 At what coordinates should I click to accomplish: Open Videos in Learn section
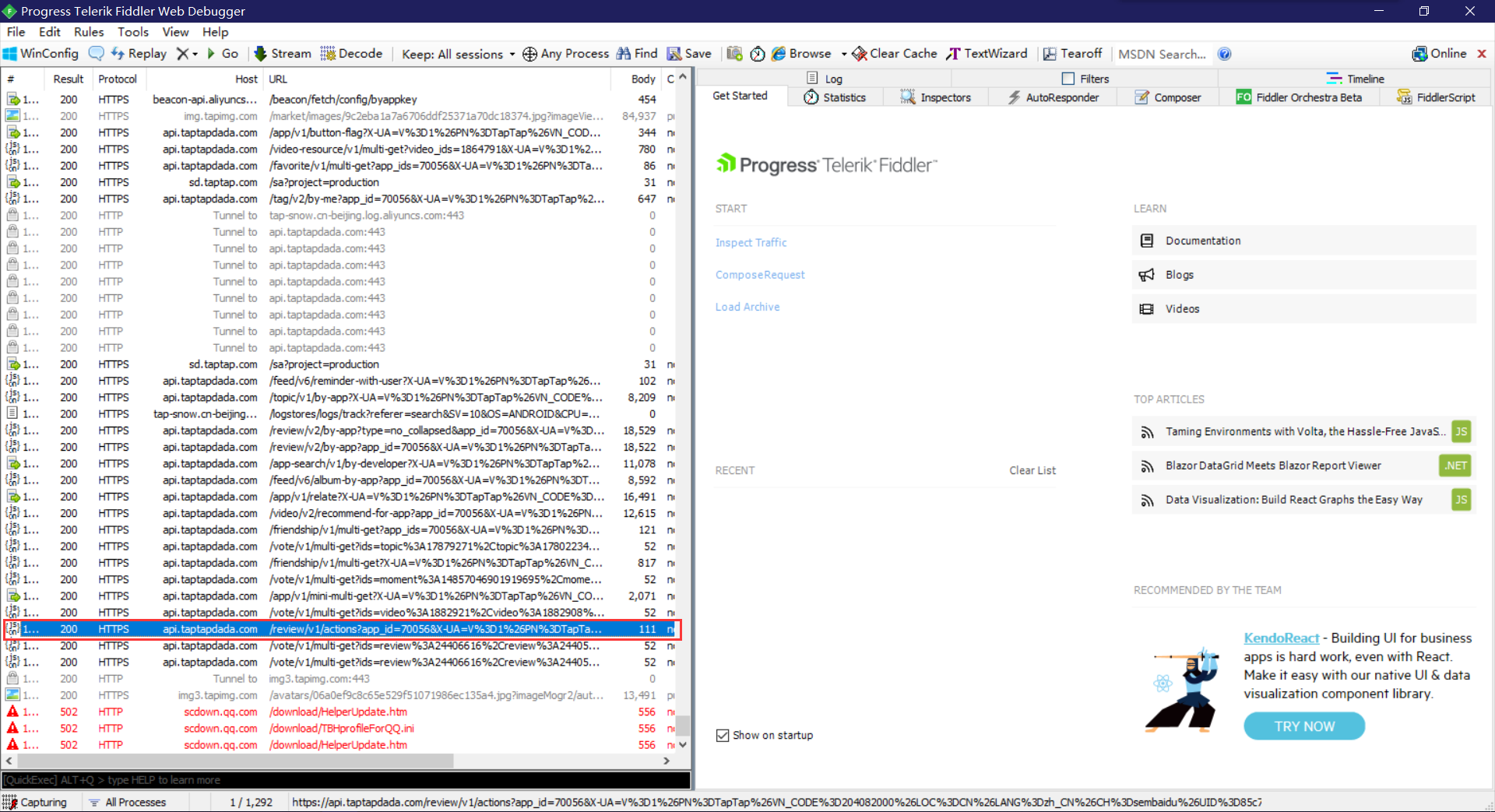coord(1303,309)
